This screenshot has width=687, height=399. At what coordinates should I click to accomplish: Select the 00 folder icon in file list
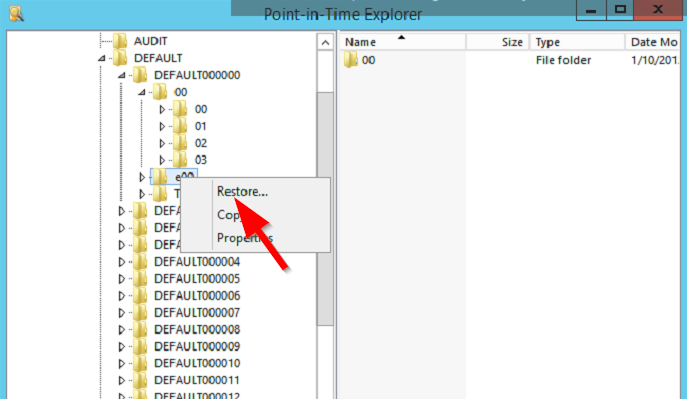(351, 60)
